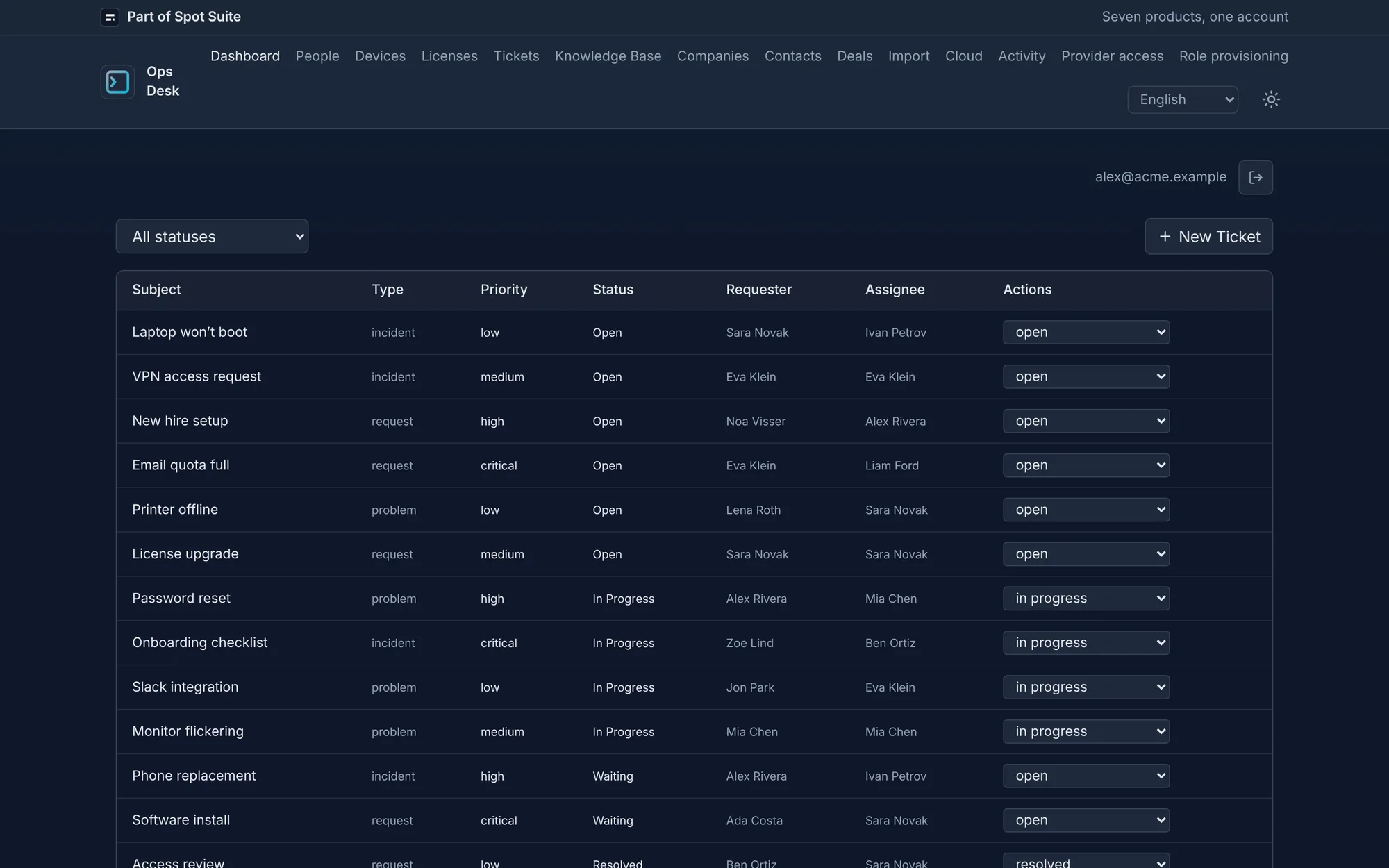Viewport: 1389px width, 868px height.
Task: Click the Phone replacement subject
Action: (x=194, y=776)
